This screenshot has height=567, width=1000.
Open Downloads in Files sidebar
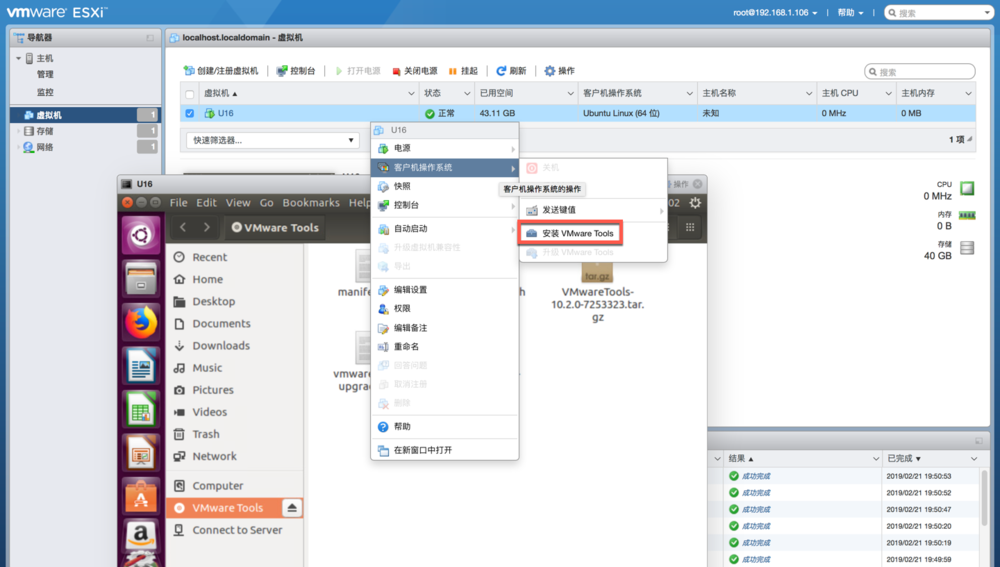point(221,346)
